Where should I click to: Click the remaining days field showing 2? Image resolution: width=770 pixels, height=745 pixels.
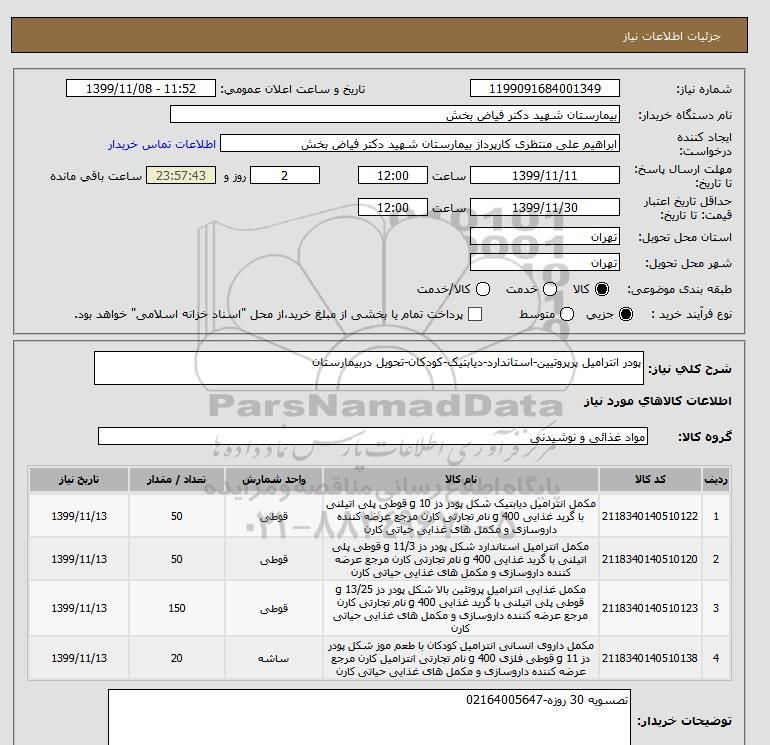click(x=285, y=175)
